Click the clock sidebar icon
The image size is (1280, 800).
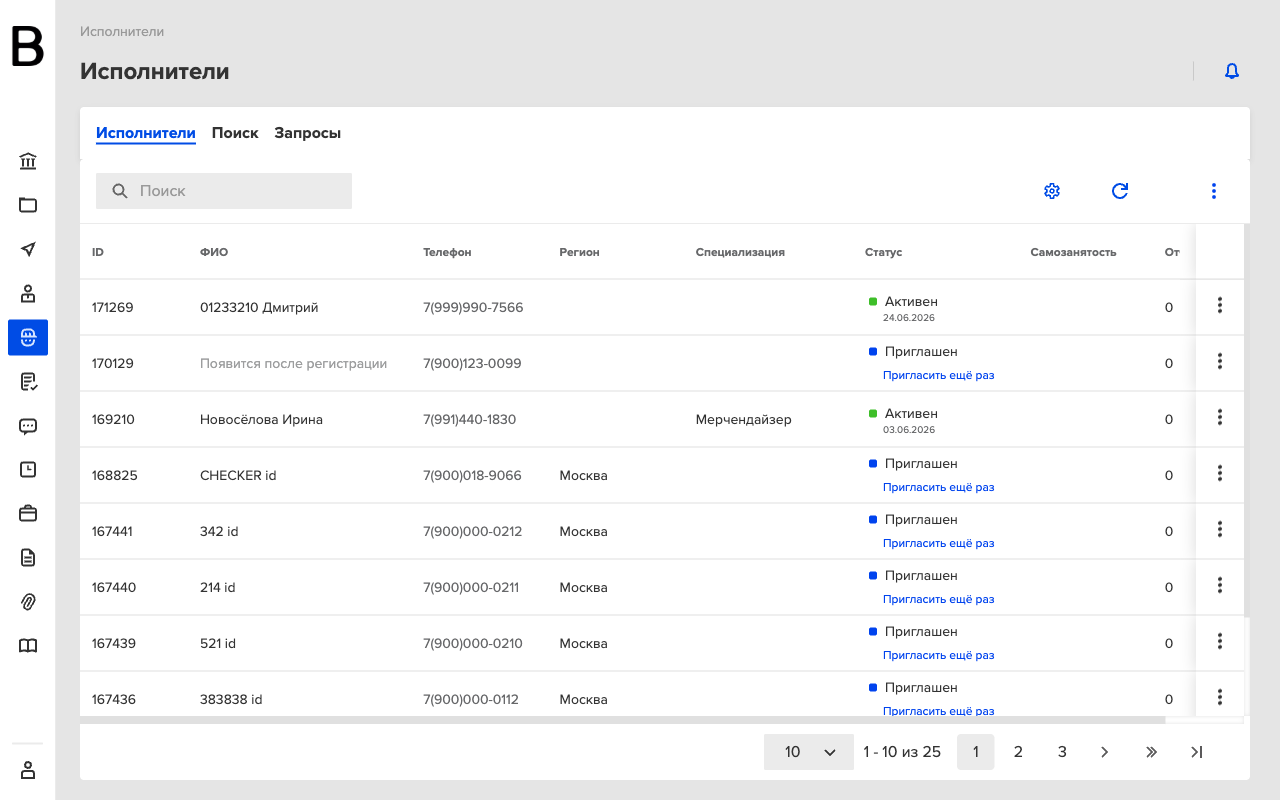pyautogui.click(x=28, y=469)
